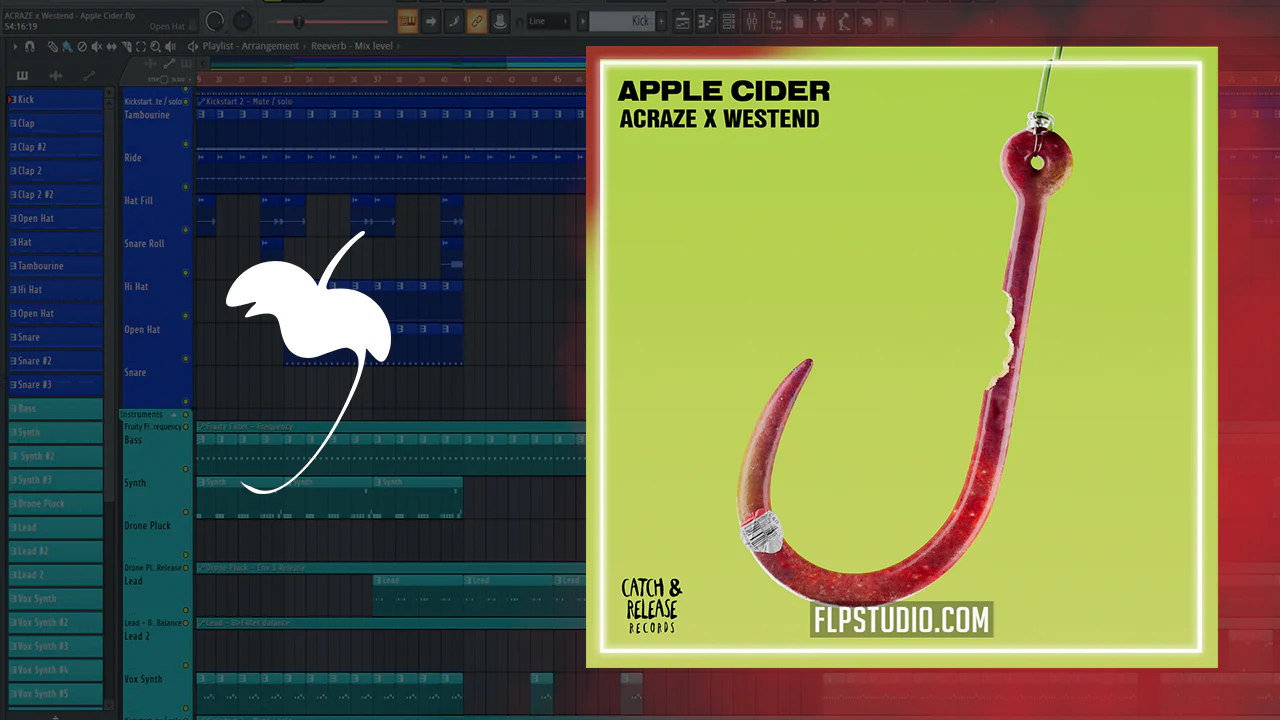
Task: Collapse the Instruments track group
Action: tap(174, 414)
